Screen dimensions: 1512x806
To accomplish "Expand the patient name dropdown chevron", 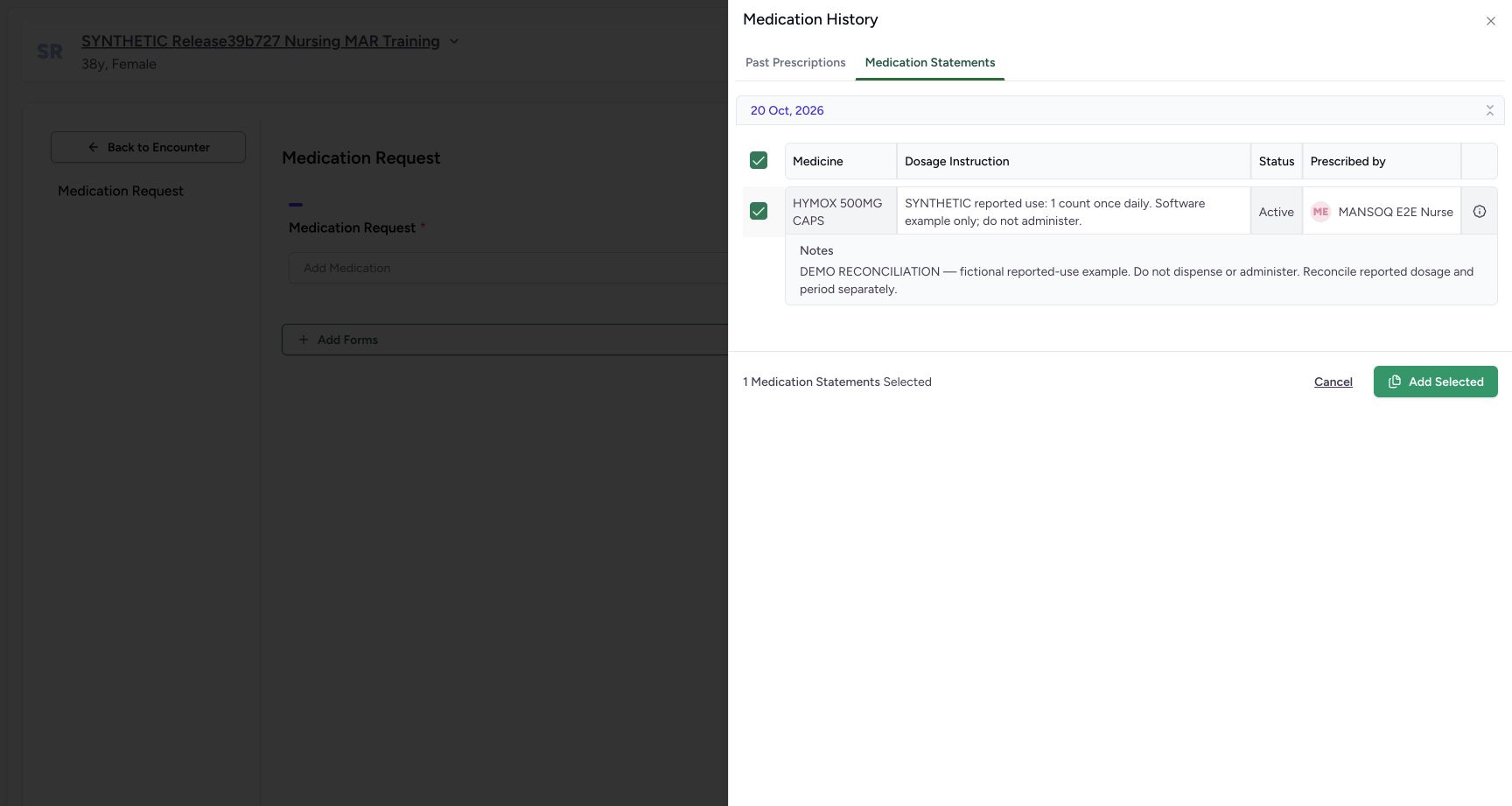I will point(454,41).
